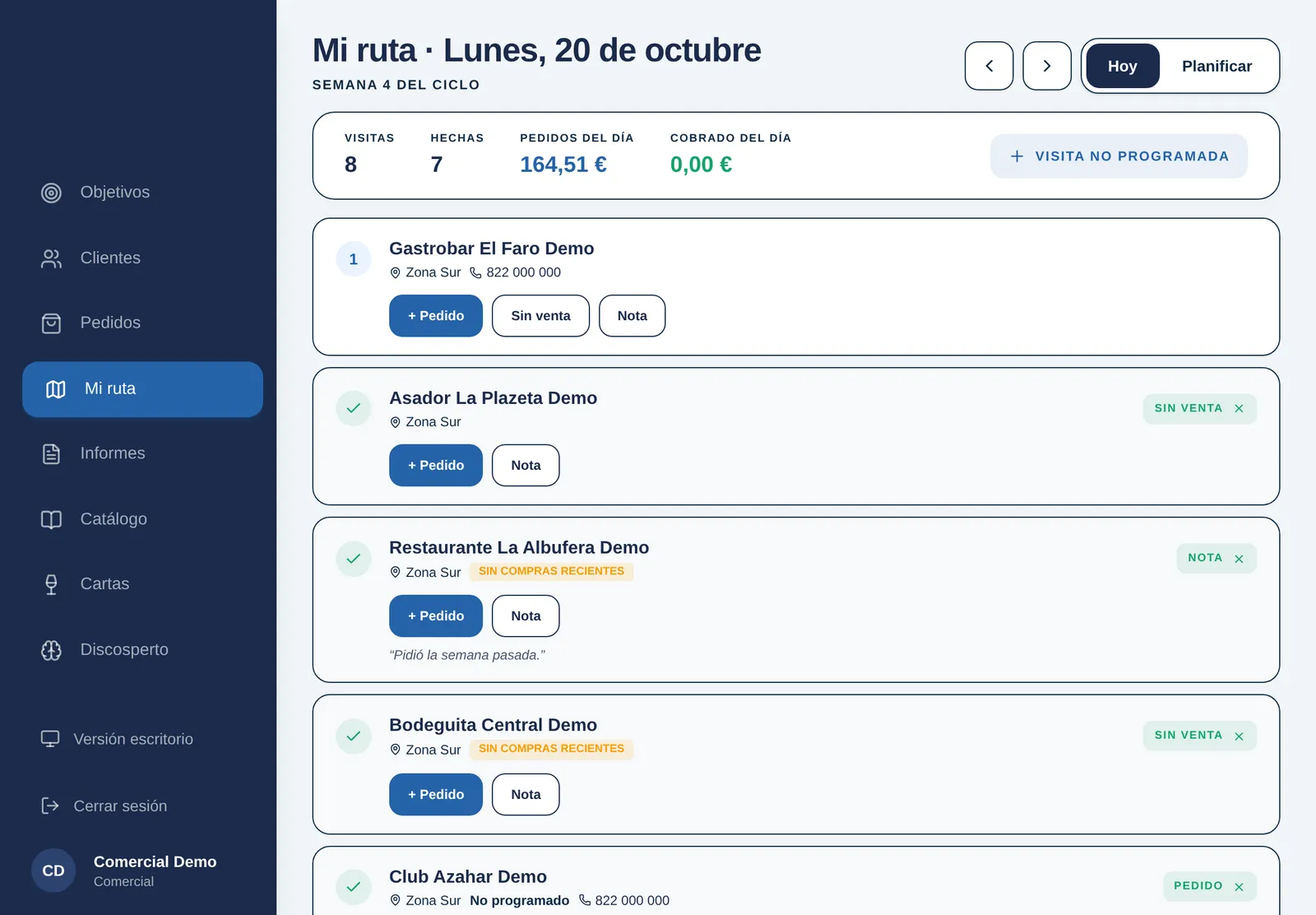This screenshot has height=915, width=1316.
Task: Select the Mi ruta map icon
Action: [x=56, y=389]
